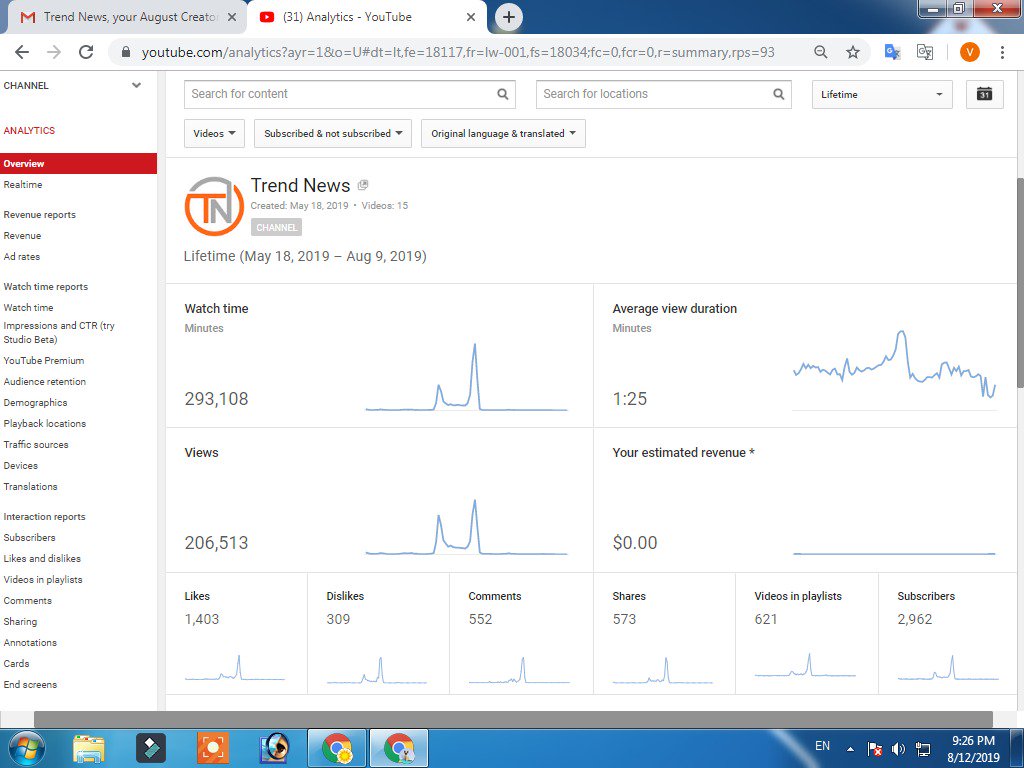Open the orange V profile avatar
The width and height of the screenshot is (1024, 768).
click(970, 52)
